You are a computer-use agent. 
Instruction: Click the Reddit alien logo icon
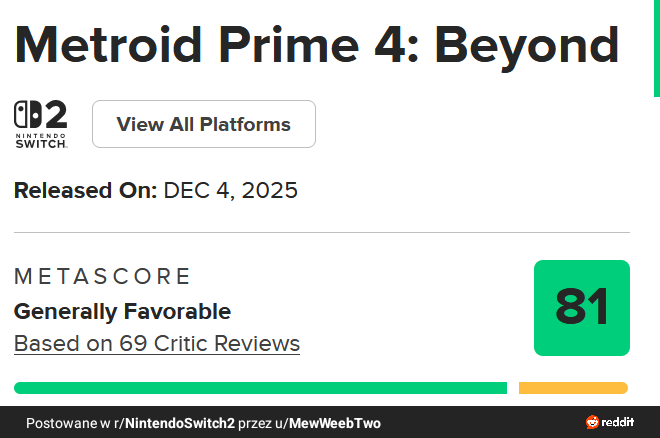(593, 423)
